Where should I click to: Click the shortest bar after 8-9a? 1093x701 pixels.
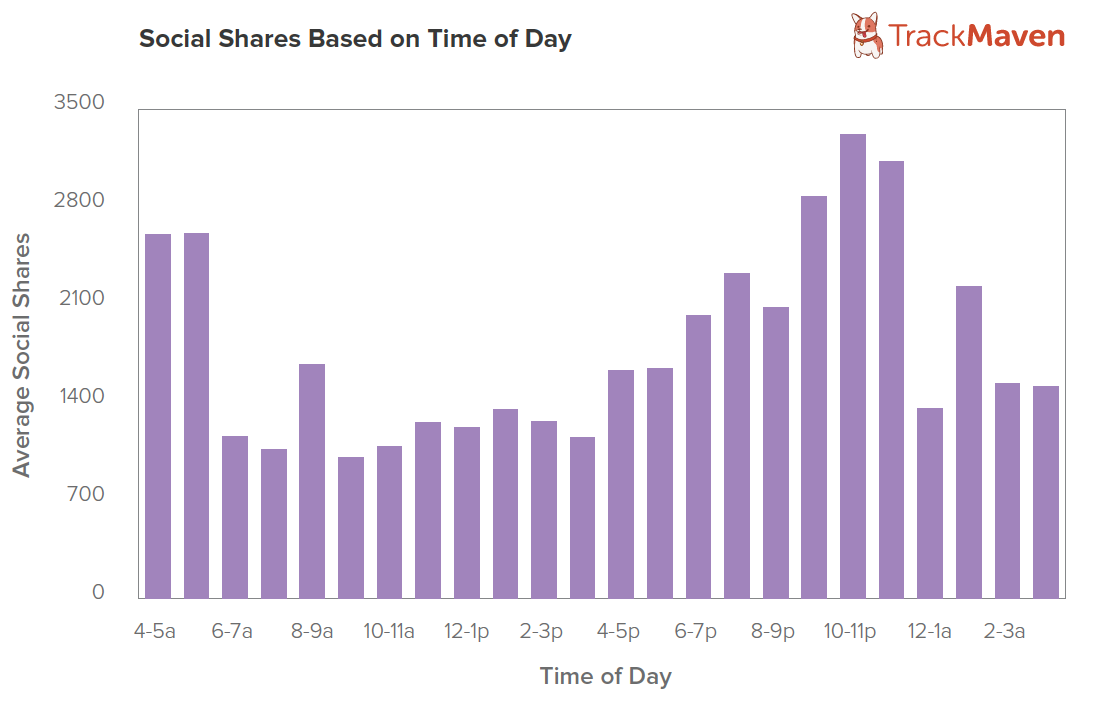(351, 527)
